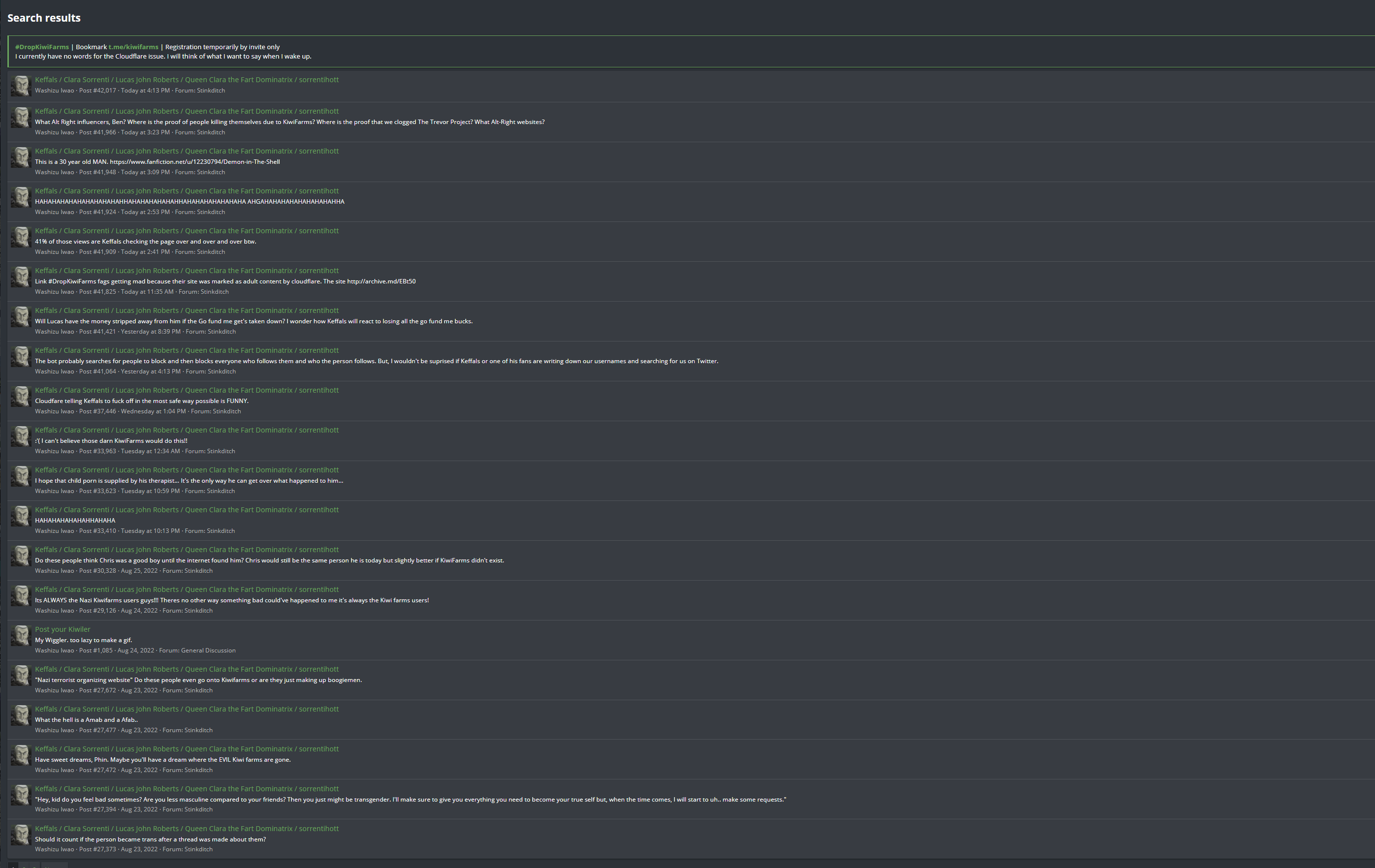Click the 'Today at 4:13 PM' timestamp
Viewport: 1375px width, 868px height.
146,91
